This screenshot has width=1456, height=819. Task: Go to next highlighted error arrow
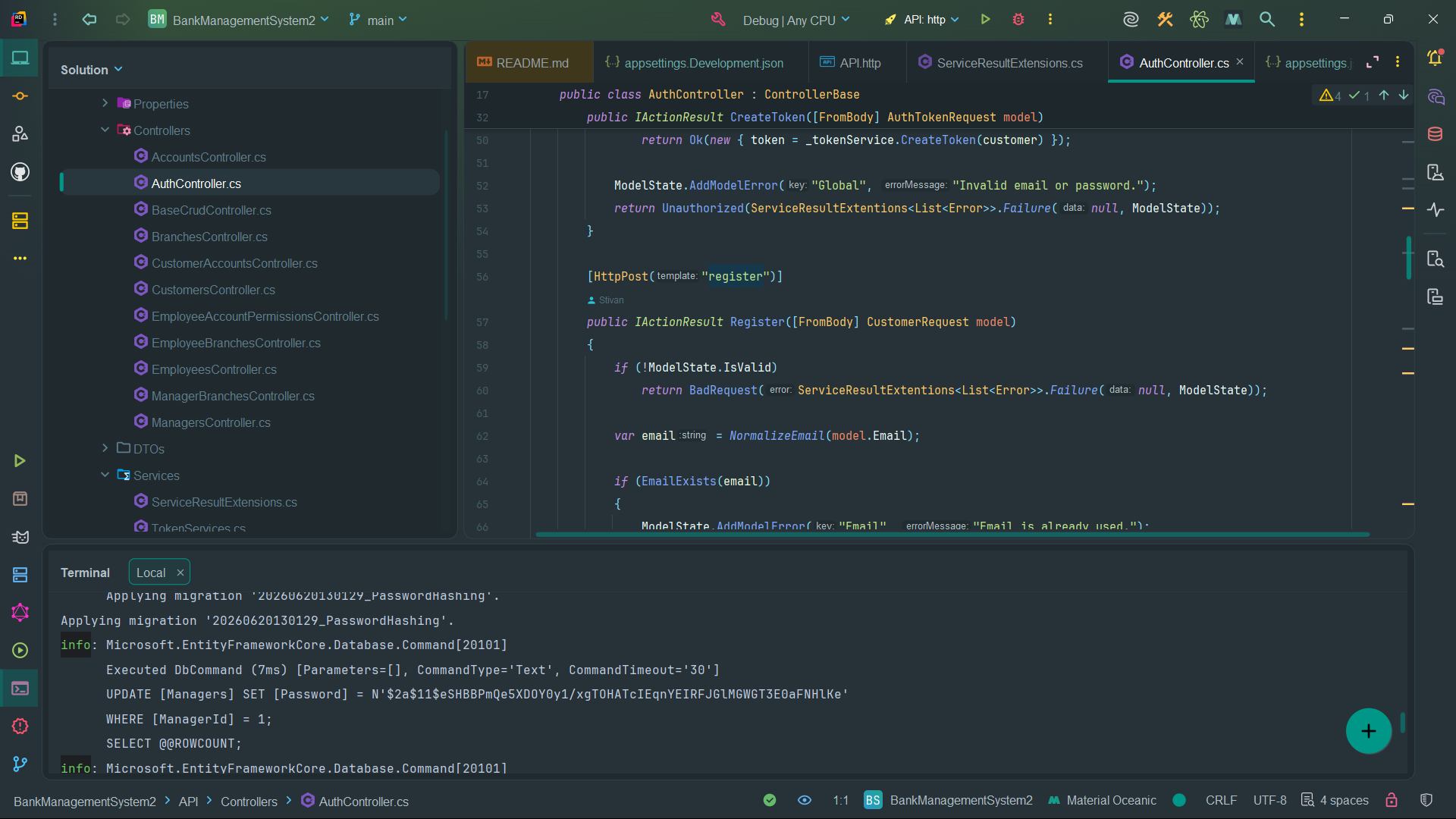coord(1404,95)
